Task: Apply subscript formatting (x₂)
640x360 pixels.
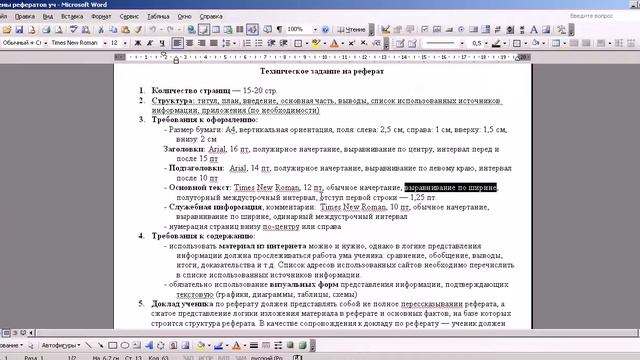Action: [x=364, y=43]
